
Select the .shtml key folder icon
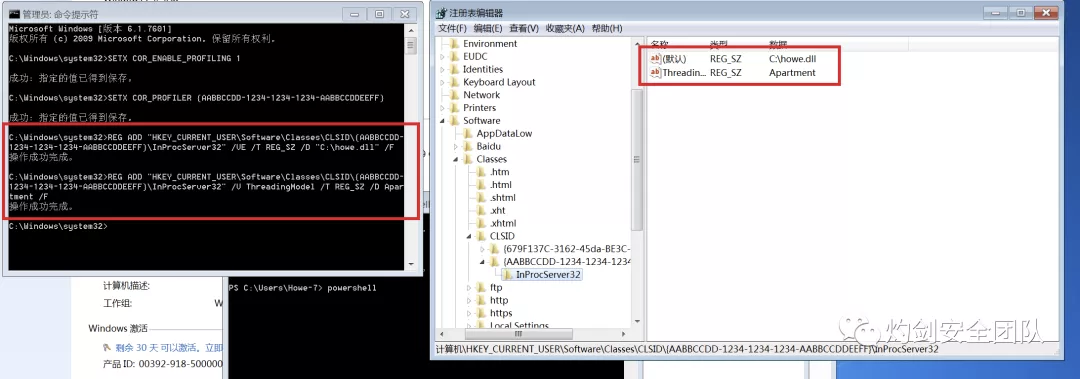pyautogui.click(x=481, y=198)
